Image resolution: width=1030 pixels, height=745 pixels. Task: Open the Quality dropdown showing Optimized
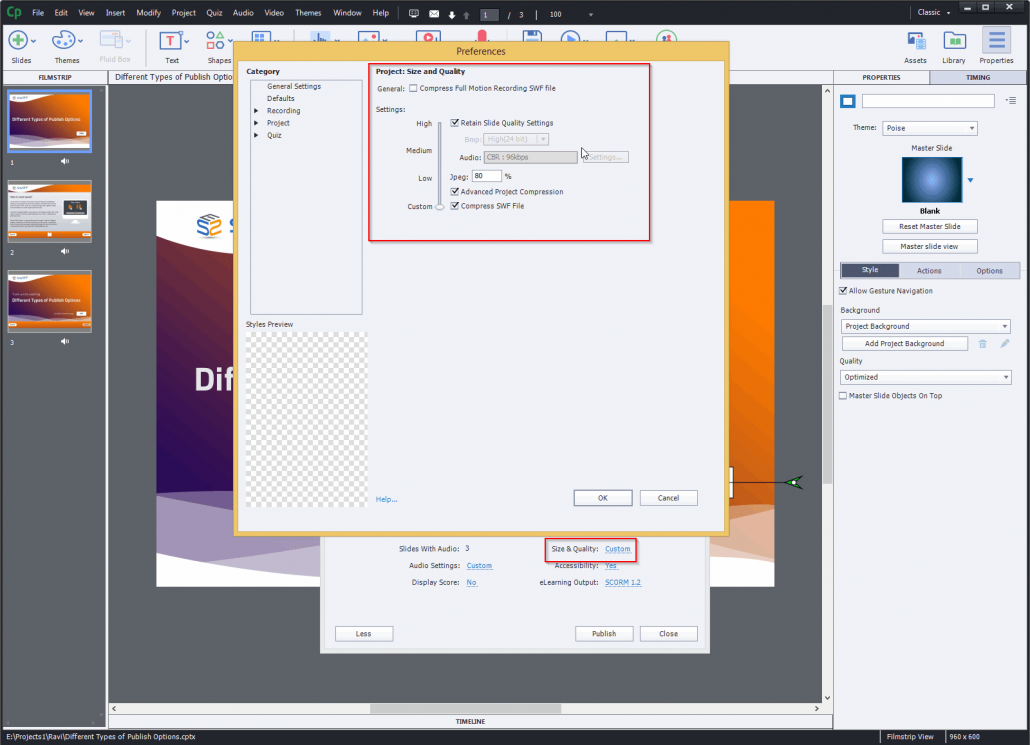[x=925, y=377]
